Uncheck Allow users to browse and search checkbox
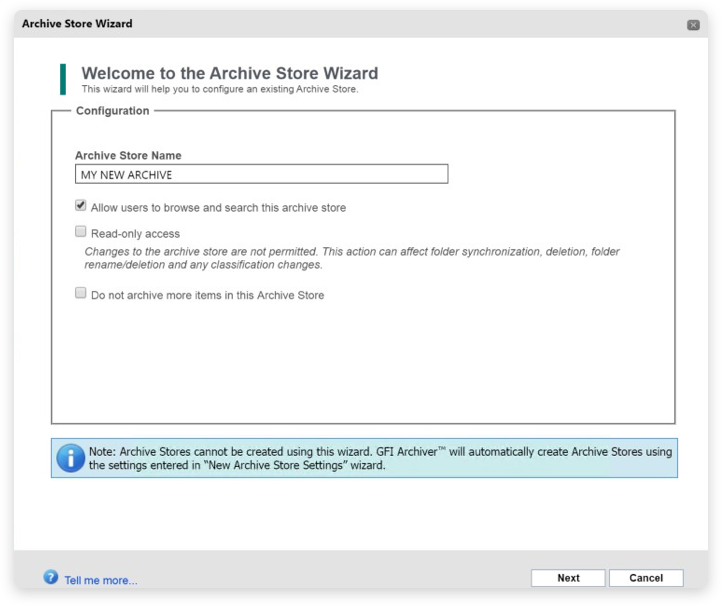 tap(81, 206)
